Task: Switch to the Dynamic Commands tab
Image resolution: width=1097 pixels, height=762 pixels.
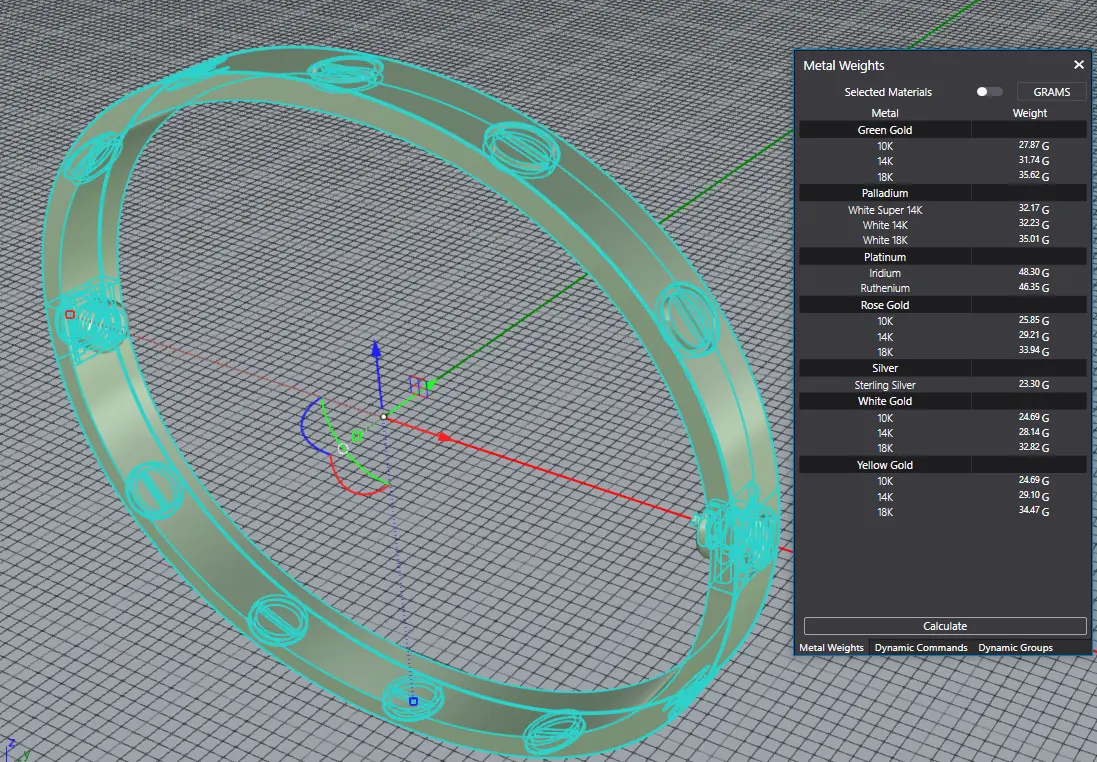Action: tap(920, 648)
